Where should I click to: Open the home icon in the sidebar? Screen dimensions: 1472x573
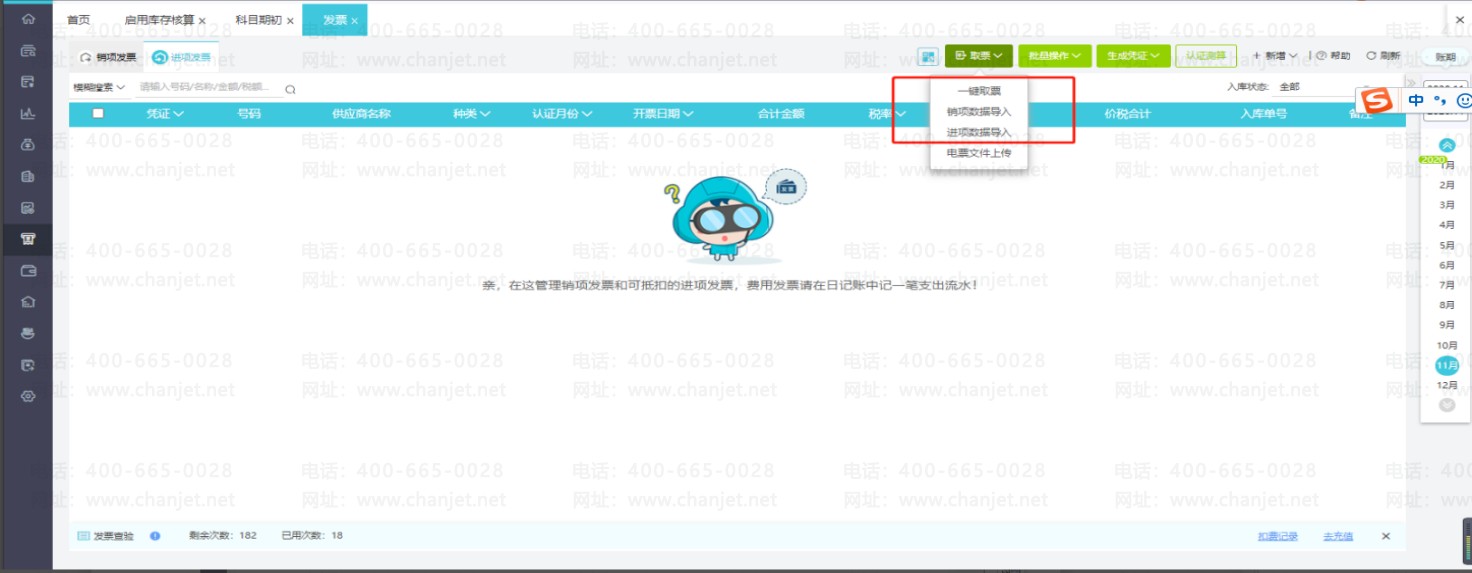(x=28, y=19)
